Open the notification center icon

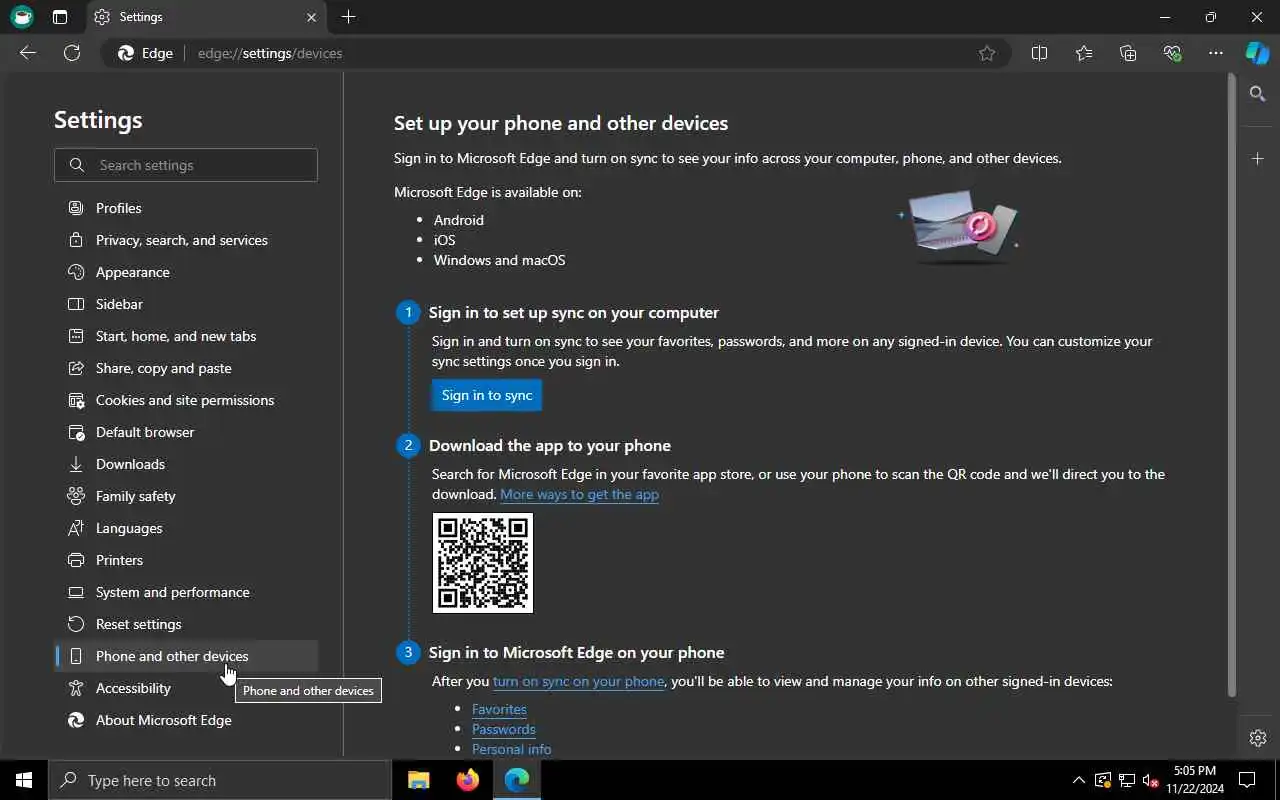click(x=1247, y=780)
